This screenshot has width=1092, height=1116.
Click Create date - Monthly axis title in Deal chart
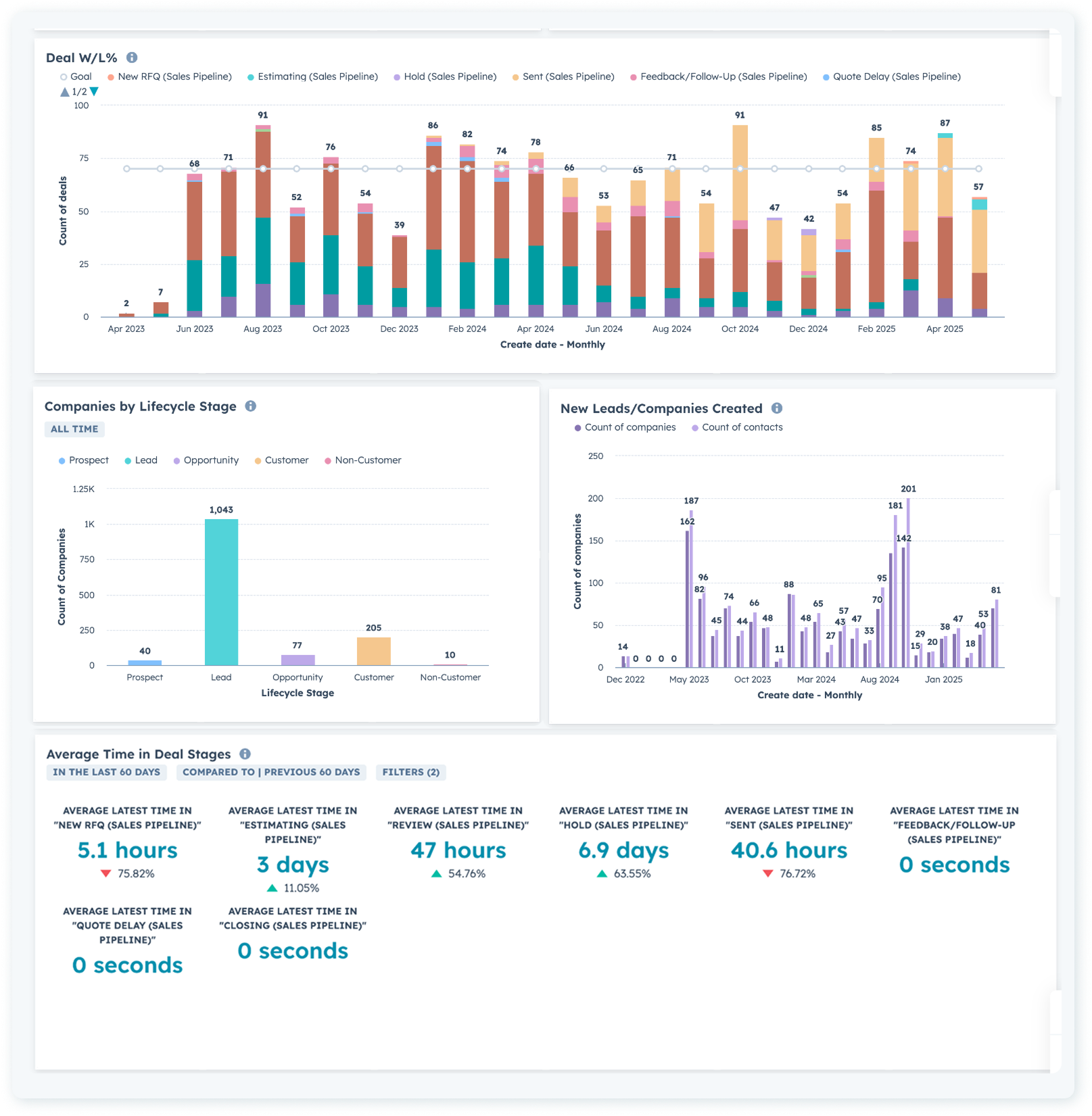pyautogui.click(x=552, y=345)
